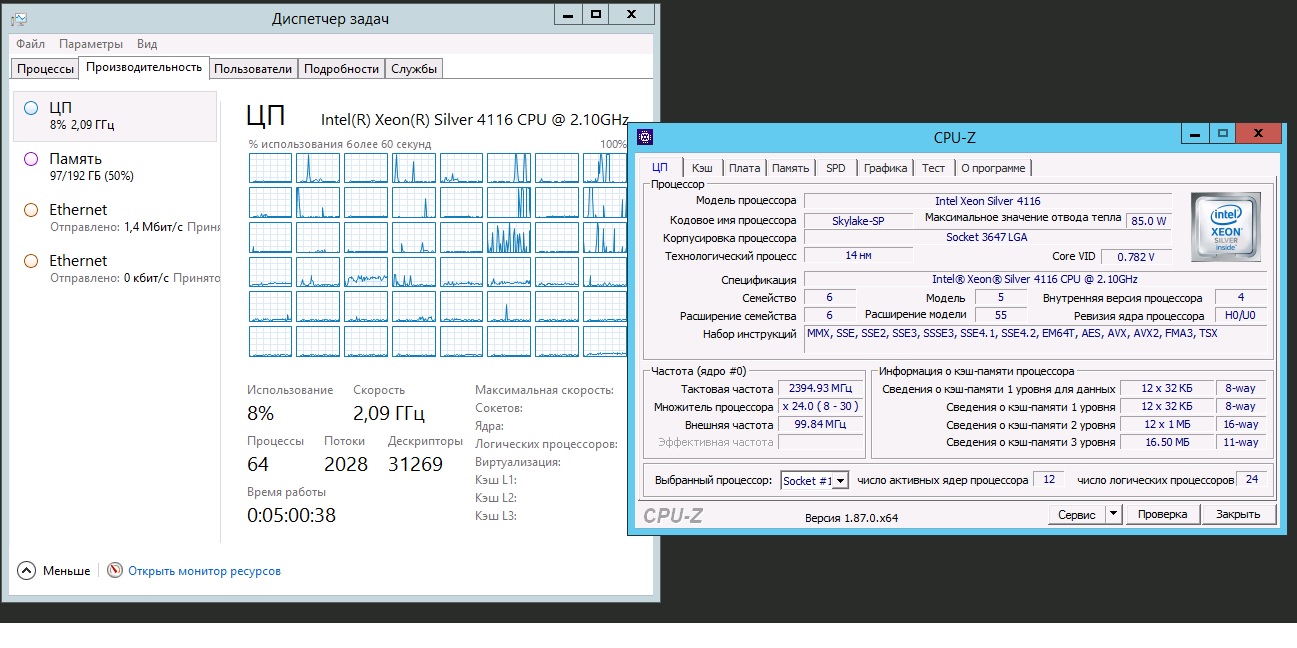Click the Закрыть button in CPU-Z
The height and width of the screenshot is (648, 1297).
pos(1238,514)
